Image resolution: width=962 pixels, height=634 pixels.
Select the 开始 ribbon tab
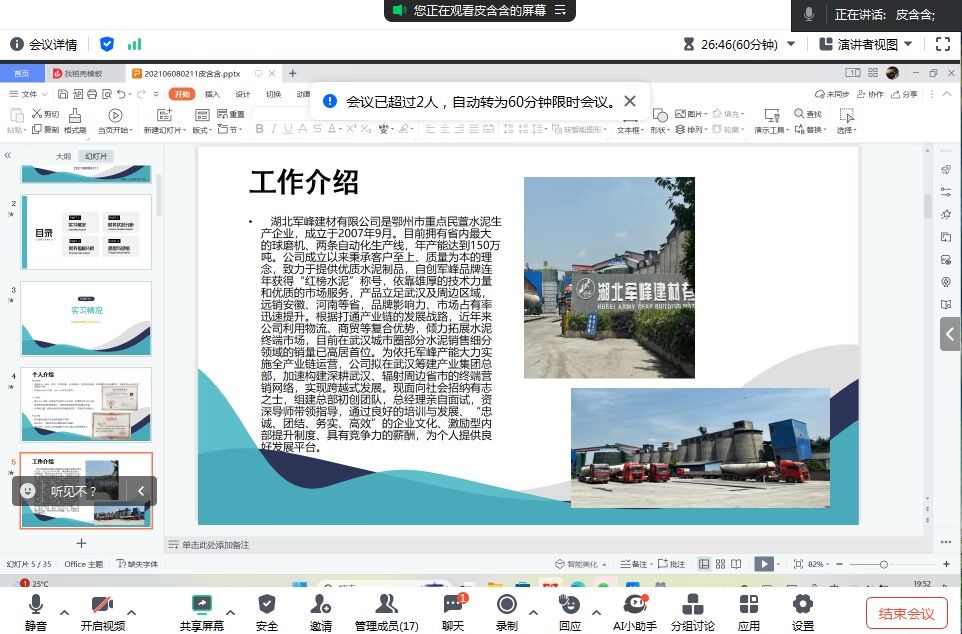tap(182, 94)
